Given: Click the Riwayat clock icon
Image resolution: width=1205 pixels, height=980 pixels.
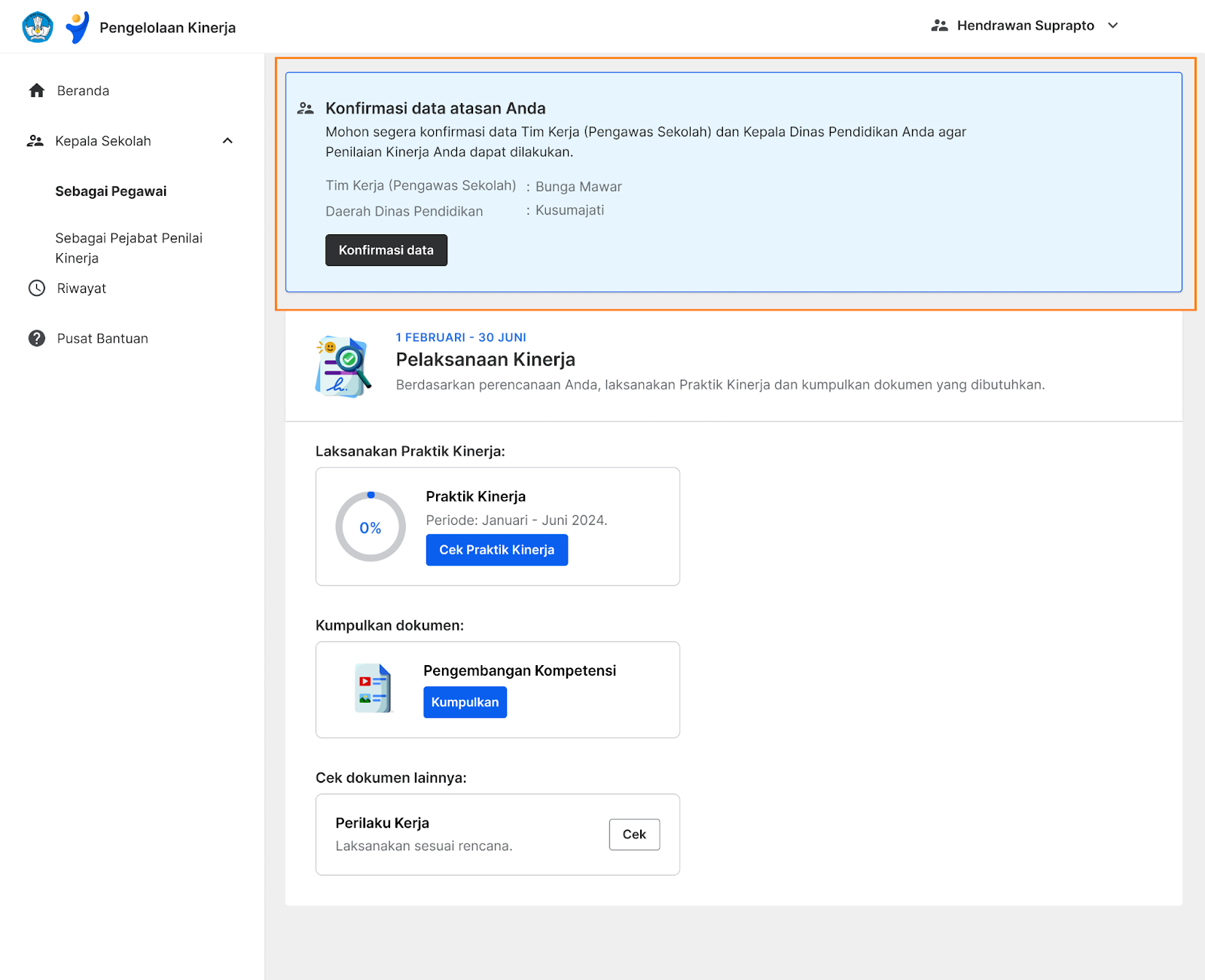Looking at the screenshot, I should point(37,288).
